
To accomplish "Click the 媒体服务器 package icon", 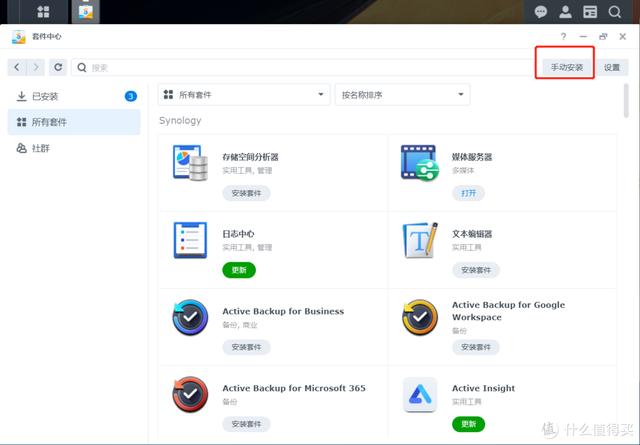I will pos(420,163).
